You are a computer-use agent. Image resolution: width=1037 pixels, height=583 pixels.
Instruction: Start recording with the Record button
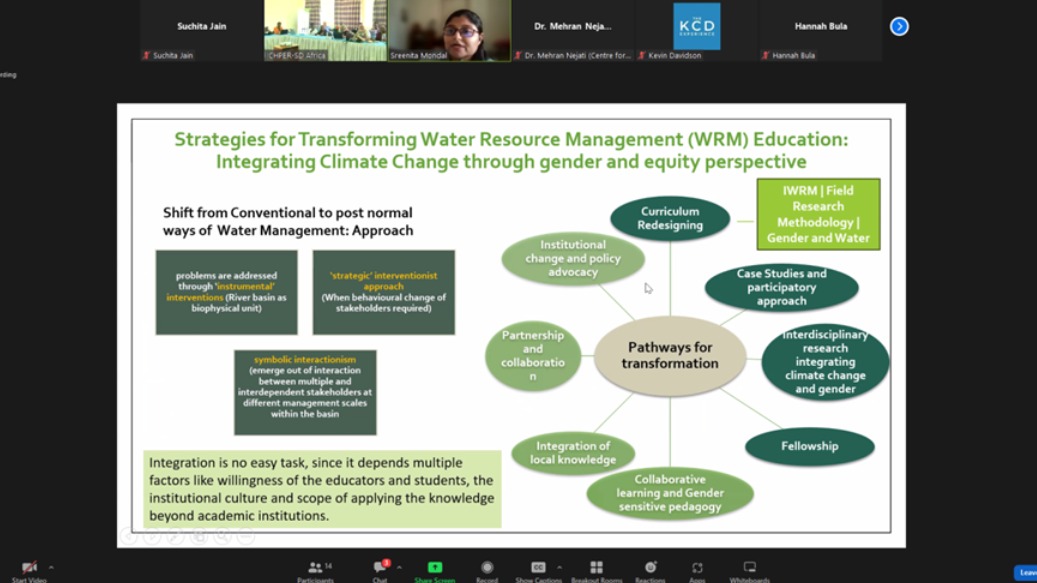click(487, 568)
